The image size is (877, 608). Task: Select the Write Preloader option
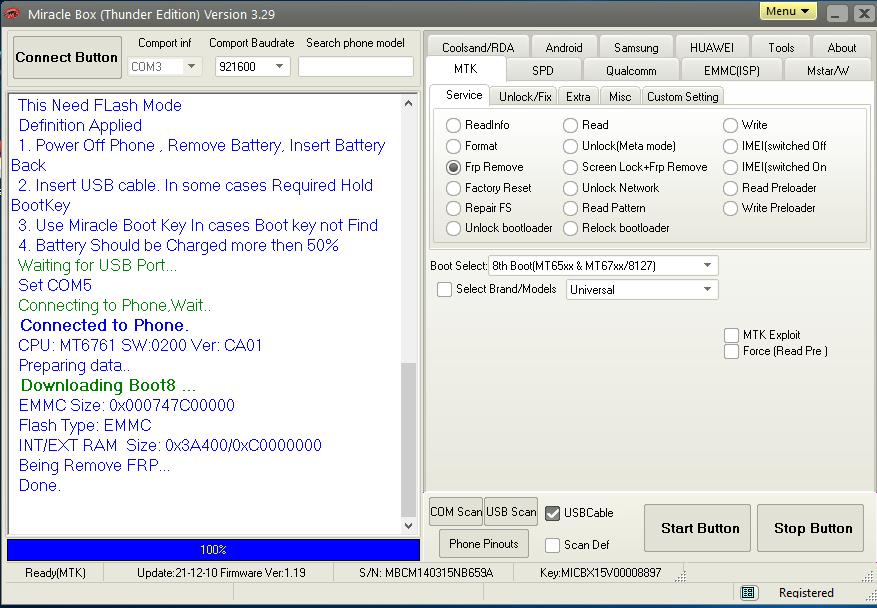tap(730, 209)
